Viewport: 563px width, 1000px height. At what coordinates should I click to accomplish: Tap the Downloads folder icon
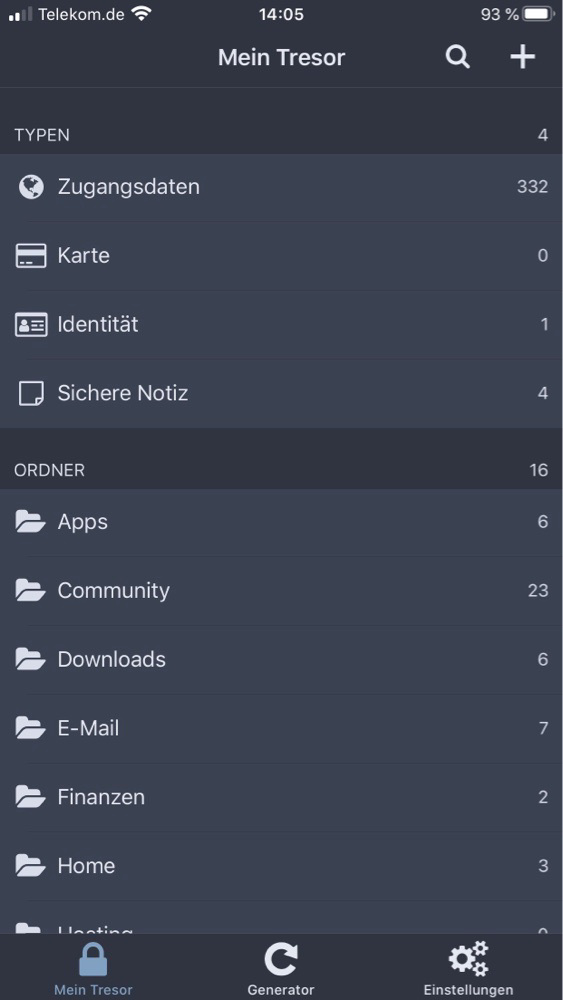point(31,659)
